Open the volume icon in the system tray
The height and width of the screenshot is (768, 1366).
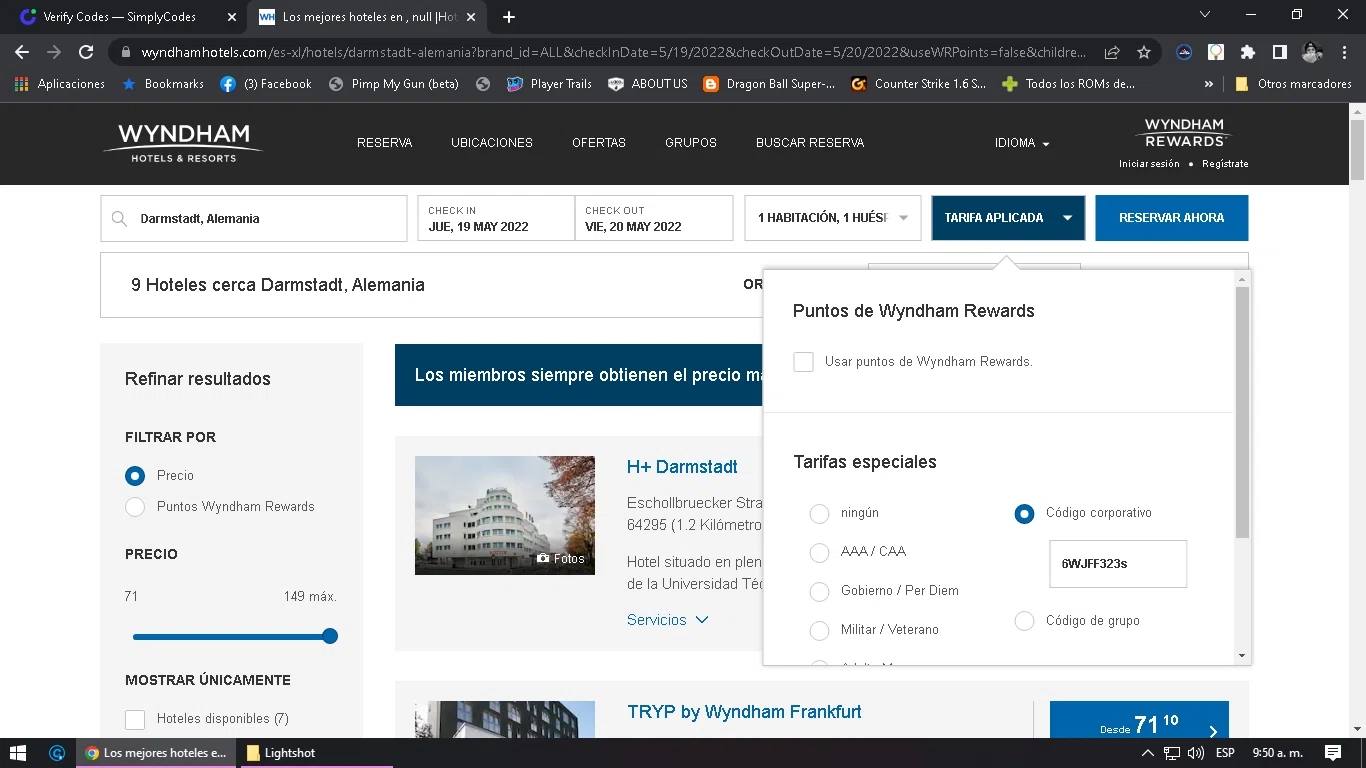coord(1196,753)
